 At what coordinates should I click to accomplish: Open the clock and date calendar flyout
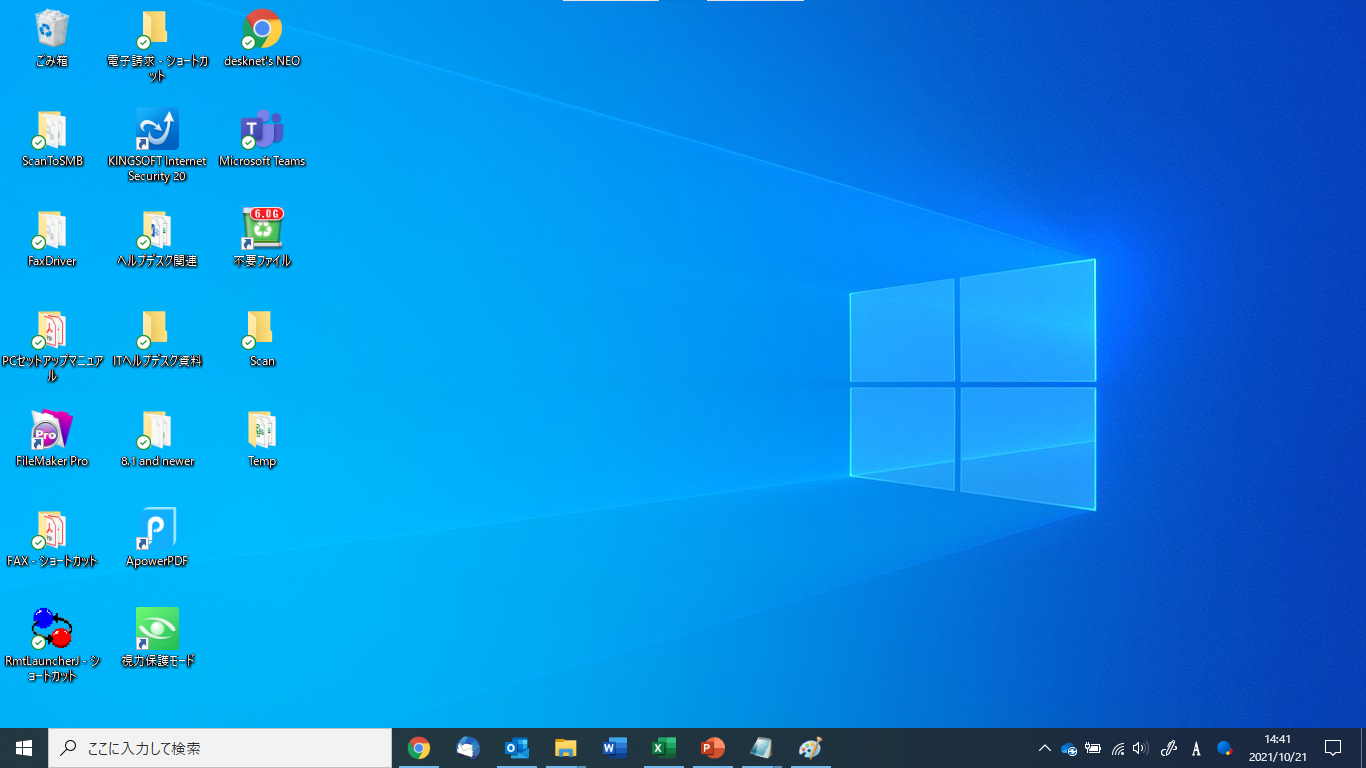click(1277, 748)
